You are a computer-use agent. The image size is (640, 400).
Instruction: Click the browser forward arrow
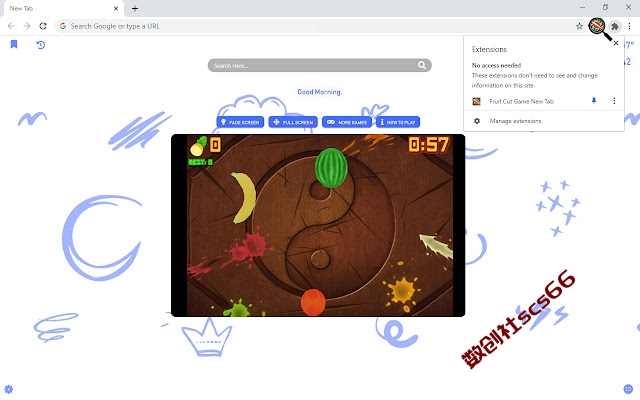pyautogui.click(x=27, y=26)
